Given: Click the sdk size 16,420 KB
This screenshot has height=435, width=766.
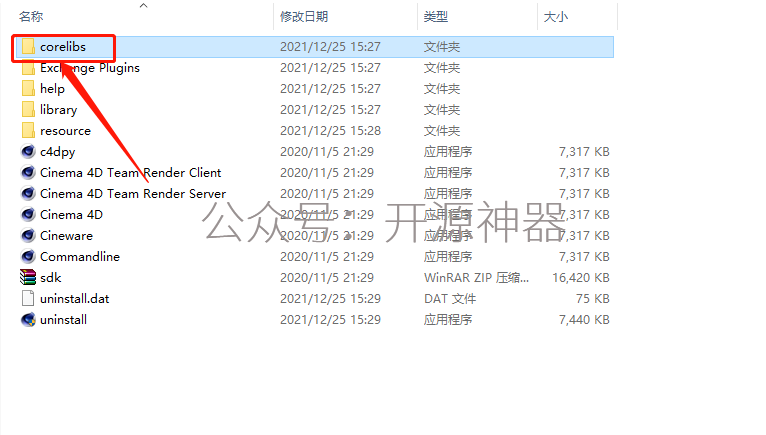Looking at the screenshot, I should point(581,278).
